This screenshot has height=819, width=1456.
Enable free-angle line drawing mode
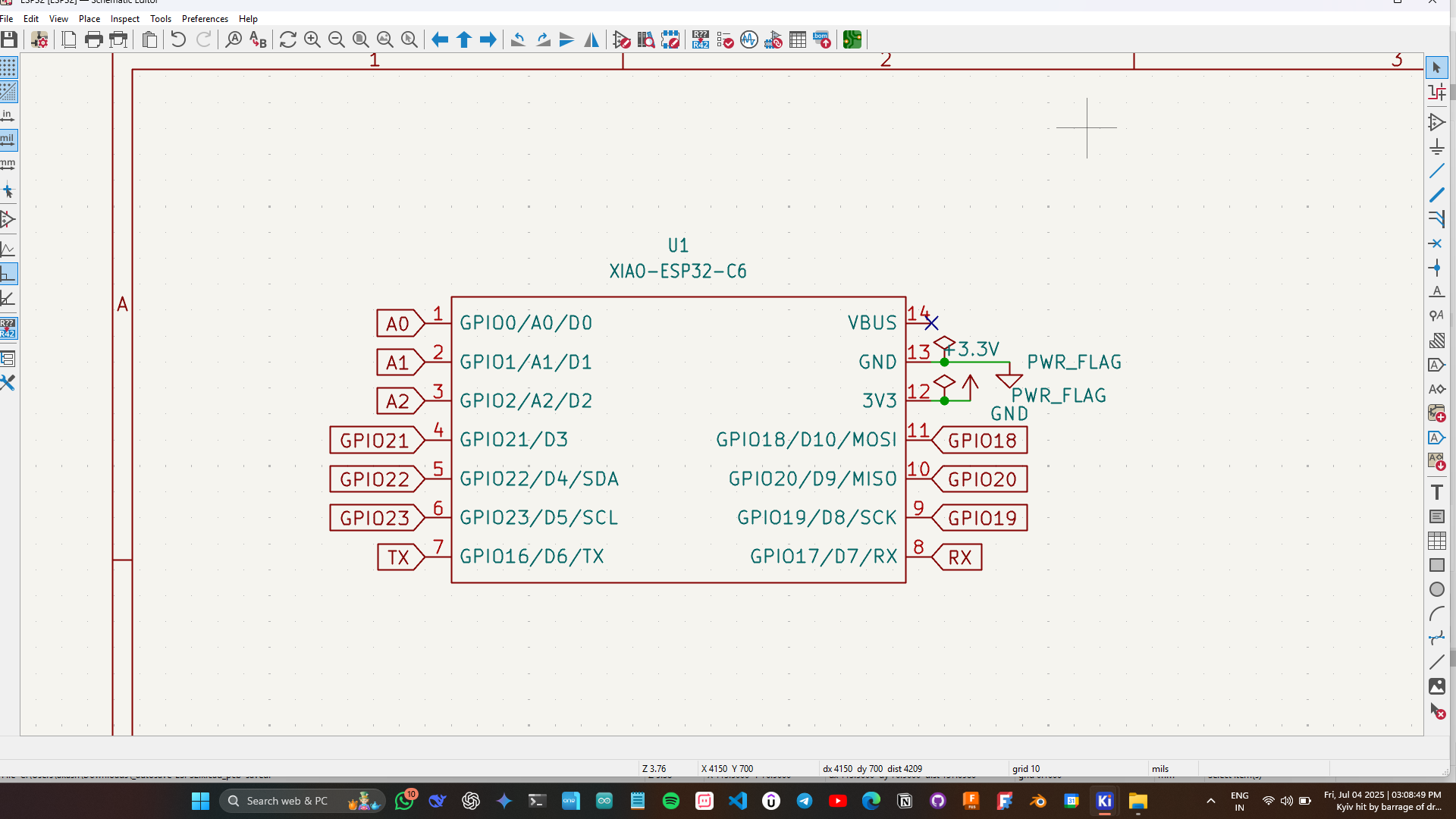click(x=8, y=249)
